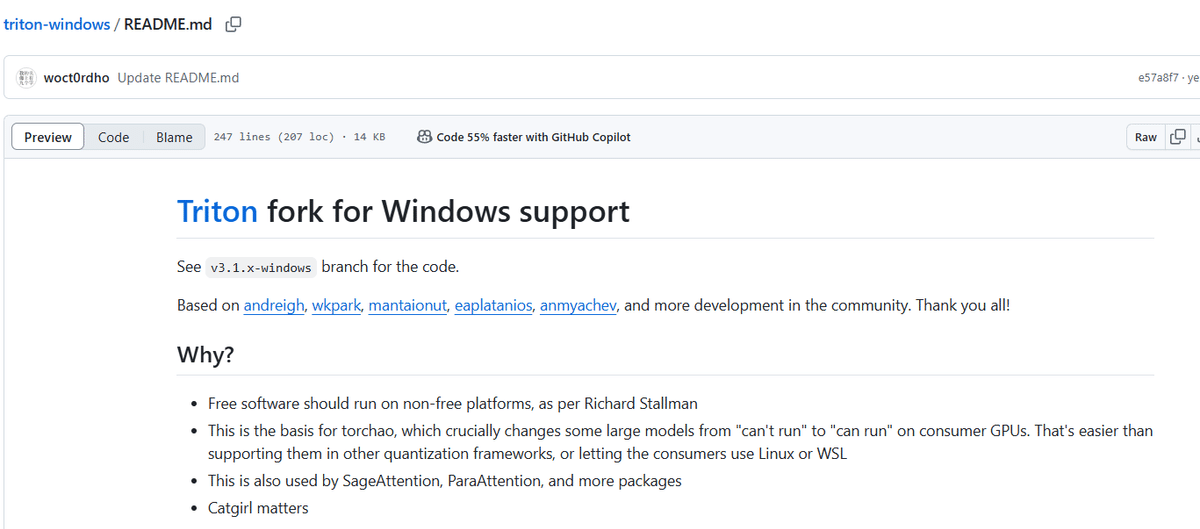This screenshot has height=529, width=1200.
Task: Open 'Update README.md' commit message
Action: 178,77
